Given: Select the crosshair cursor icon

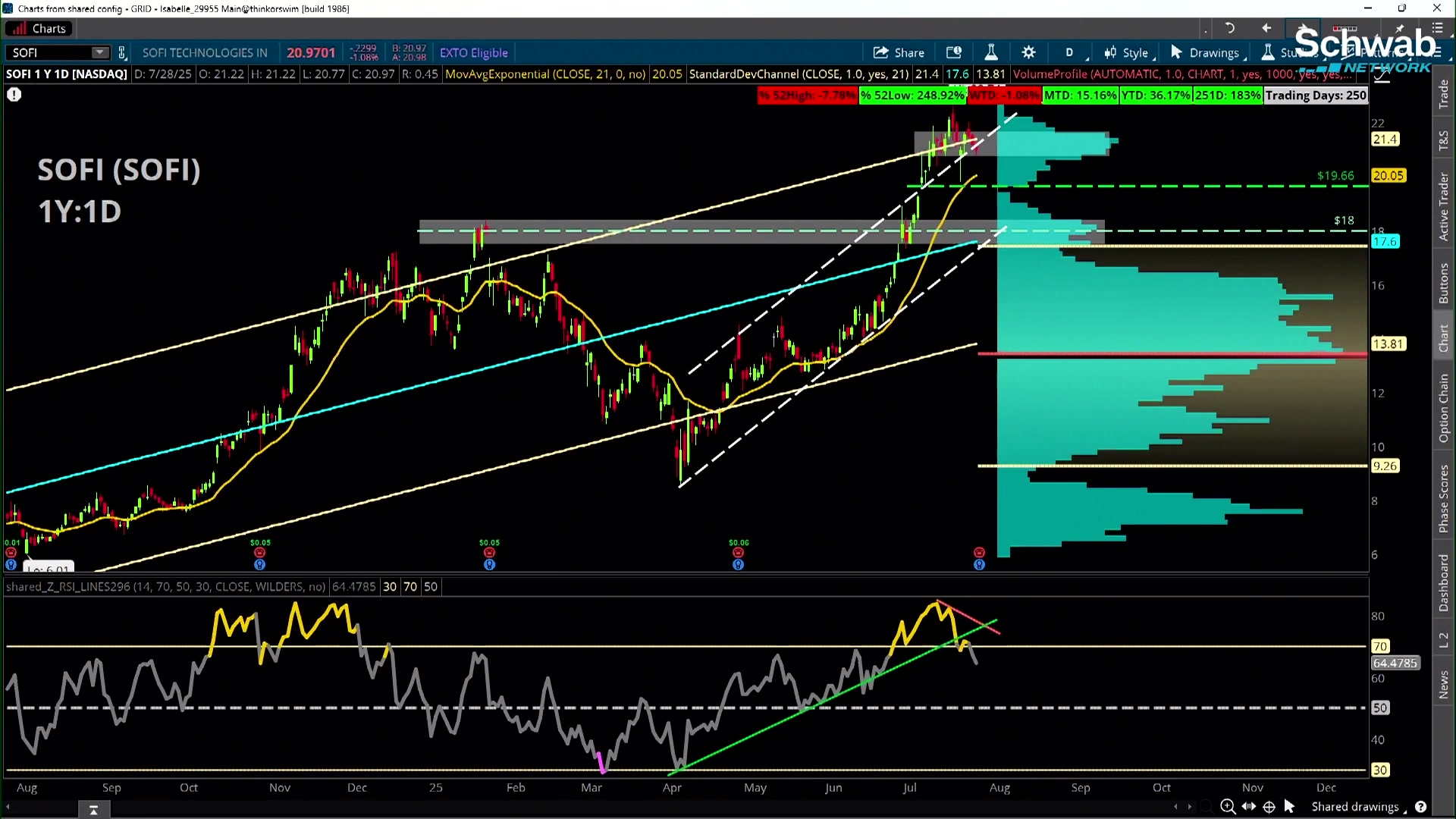Looking at the screenshot, I should point(1269,807).
